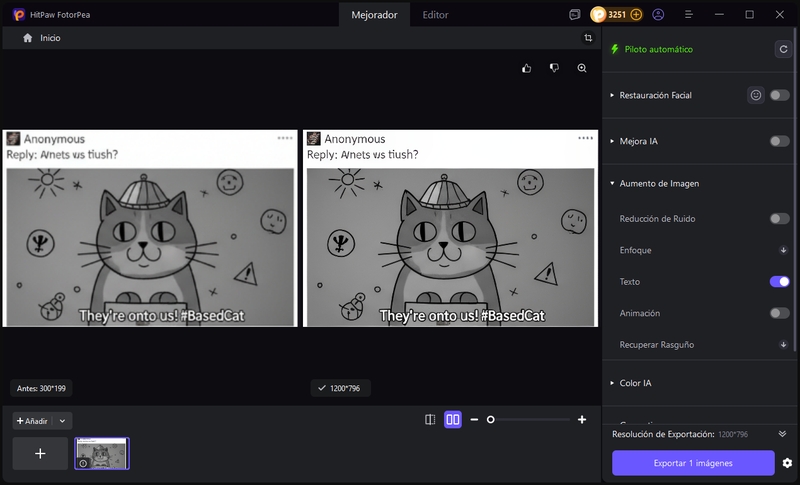This screenshot has height=485, width=800.
Task: Switch to the split slider compare view
Action: click(x=430, y=420)
